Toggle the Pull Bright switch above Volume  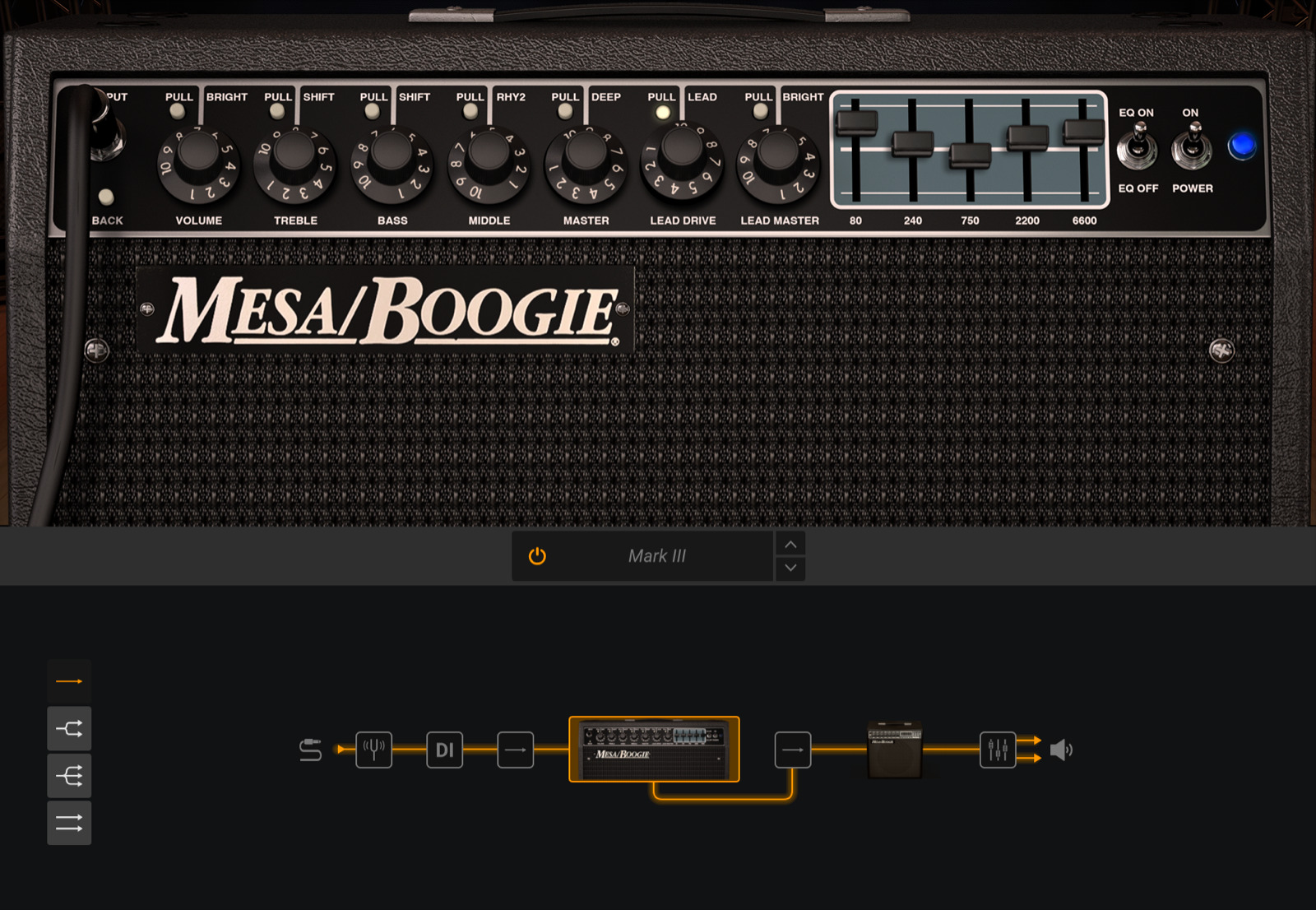coord(178,110)
